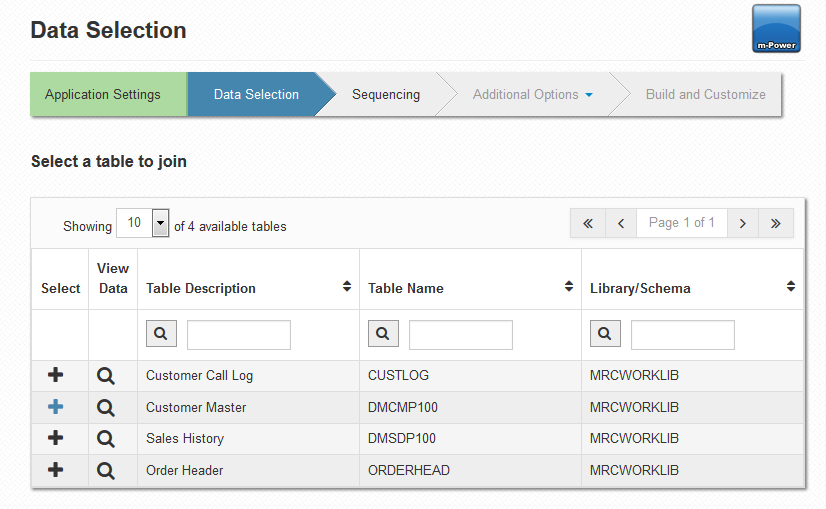Image resolution: width=826 pixels, height=509 pixels.
Task: Click the DMSDP100 table name
Action: tap(402, 438)
